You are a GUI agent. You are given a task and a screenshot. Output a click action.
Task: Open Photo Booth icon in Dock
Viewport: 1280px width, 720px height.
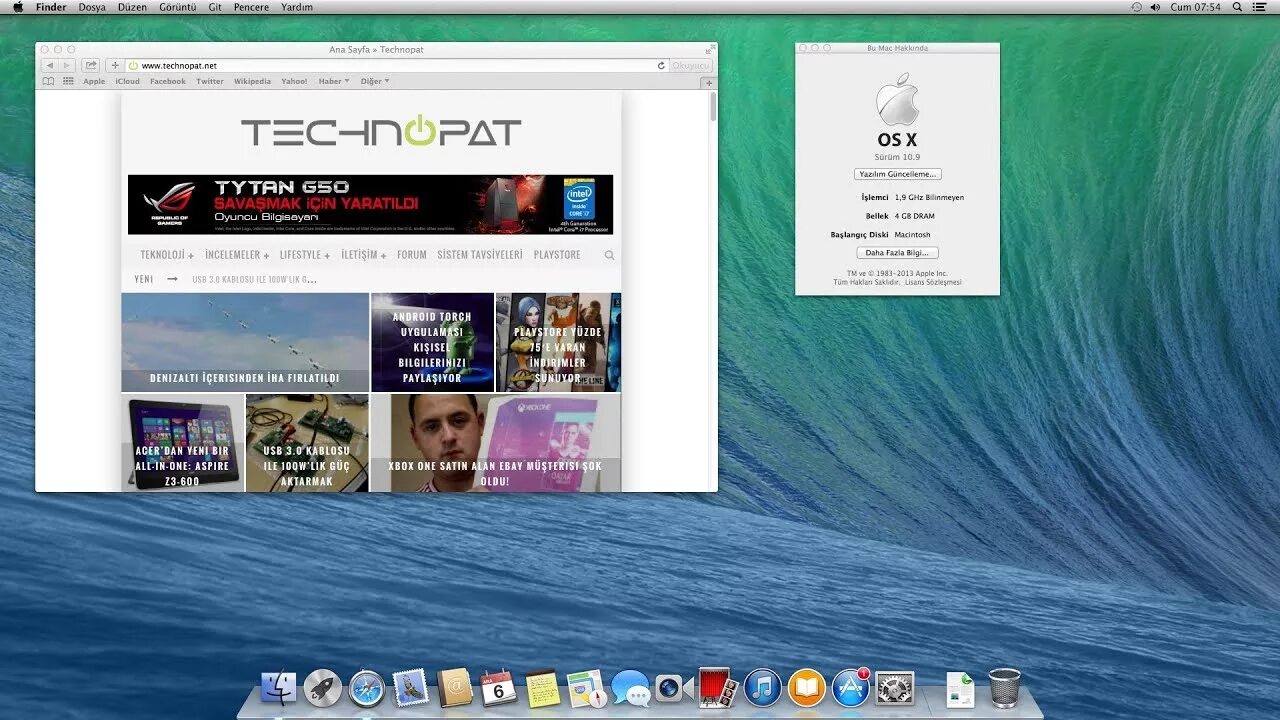pos(718,688)
